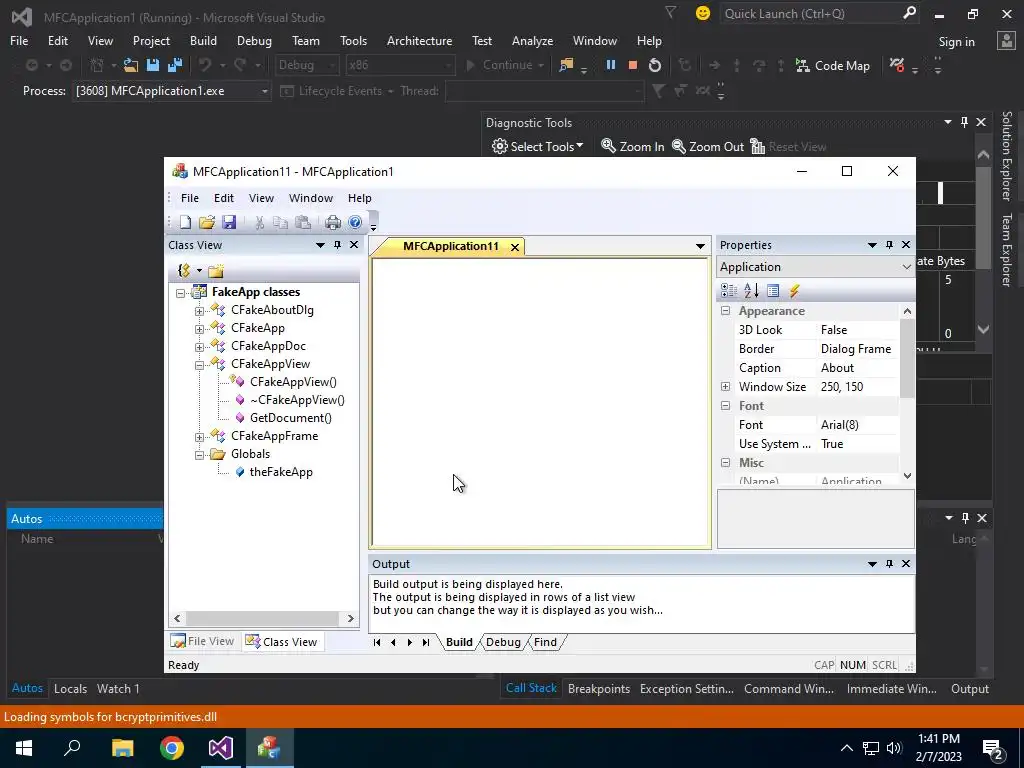Close the MFCApplication11 document tab
The width and height of the screenshot is (1024, 768).
[x=515, y=247]
